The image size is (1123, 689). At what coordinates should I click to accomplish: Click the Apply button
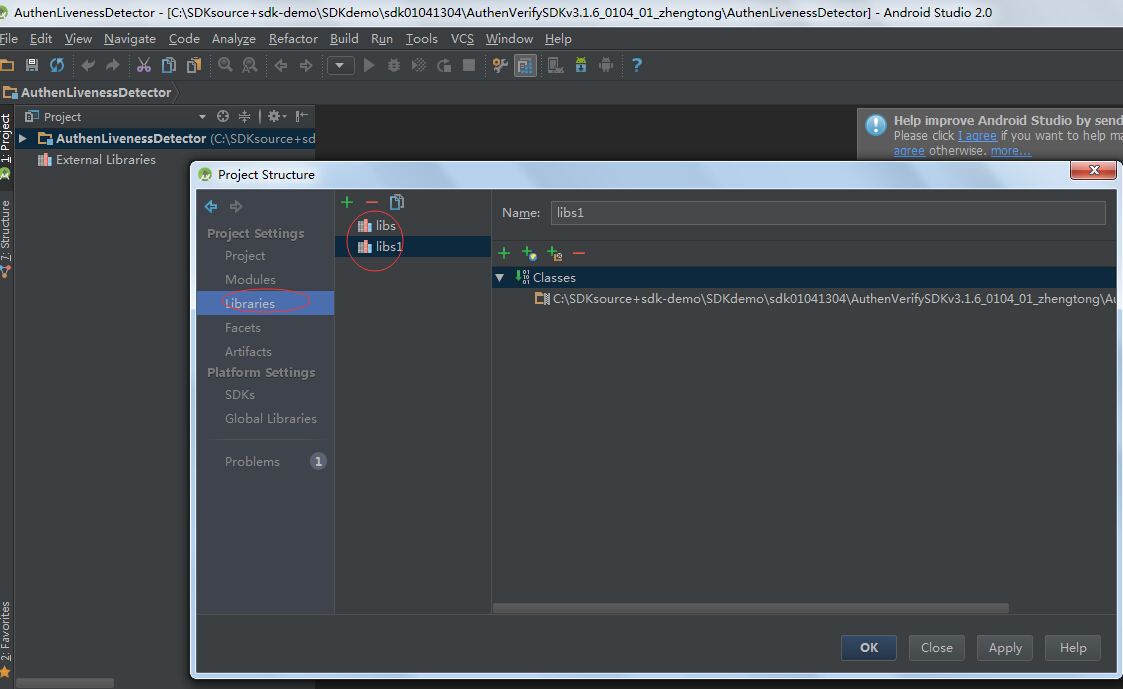point(1006,647)
